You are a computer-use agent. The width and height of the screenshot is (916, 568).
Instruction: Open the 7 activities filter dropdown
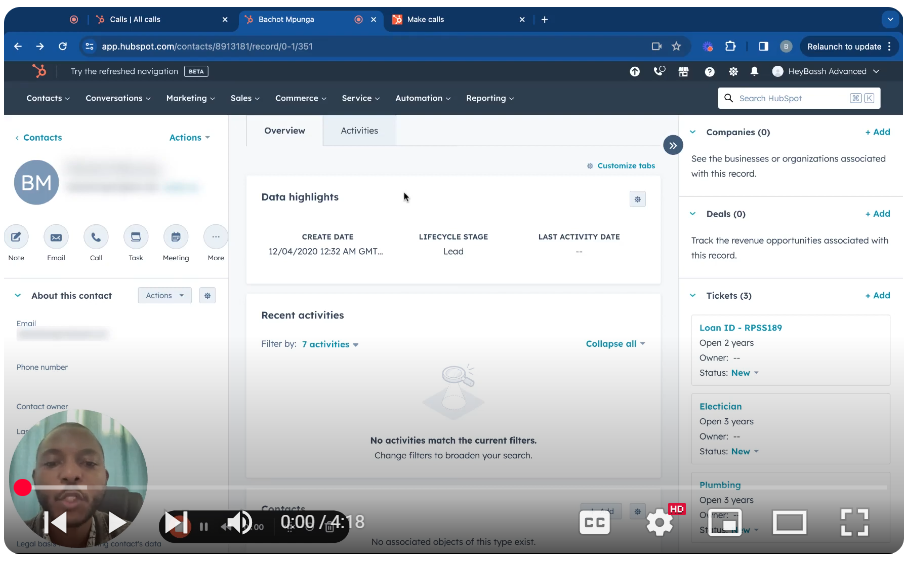coord(330,344)
